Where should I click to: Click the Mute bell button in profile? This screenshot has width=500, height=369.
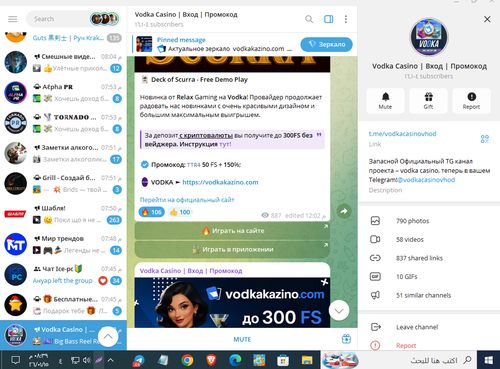[x=385, y=101]
